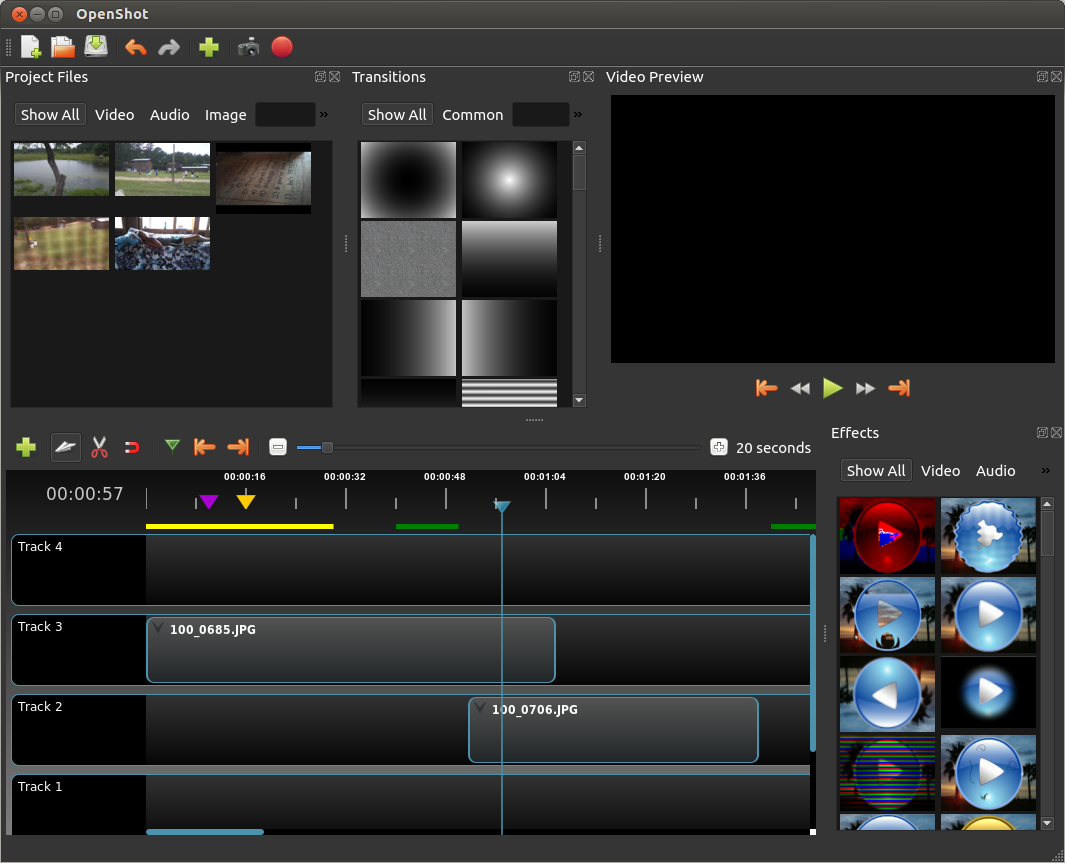
Task: Click the purple marker on timeline ruler
Action: click(208, 501)
